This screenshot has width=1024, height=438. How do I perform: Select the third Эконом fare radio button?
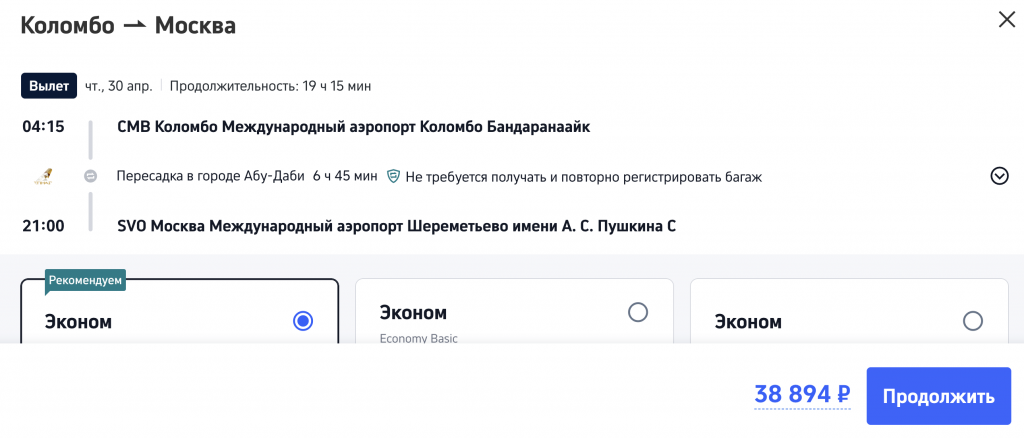[x=972, y=321]
